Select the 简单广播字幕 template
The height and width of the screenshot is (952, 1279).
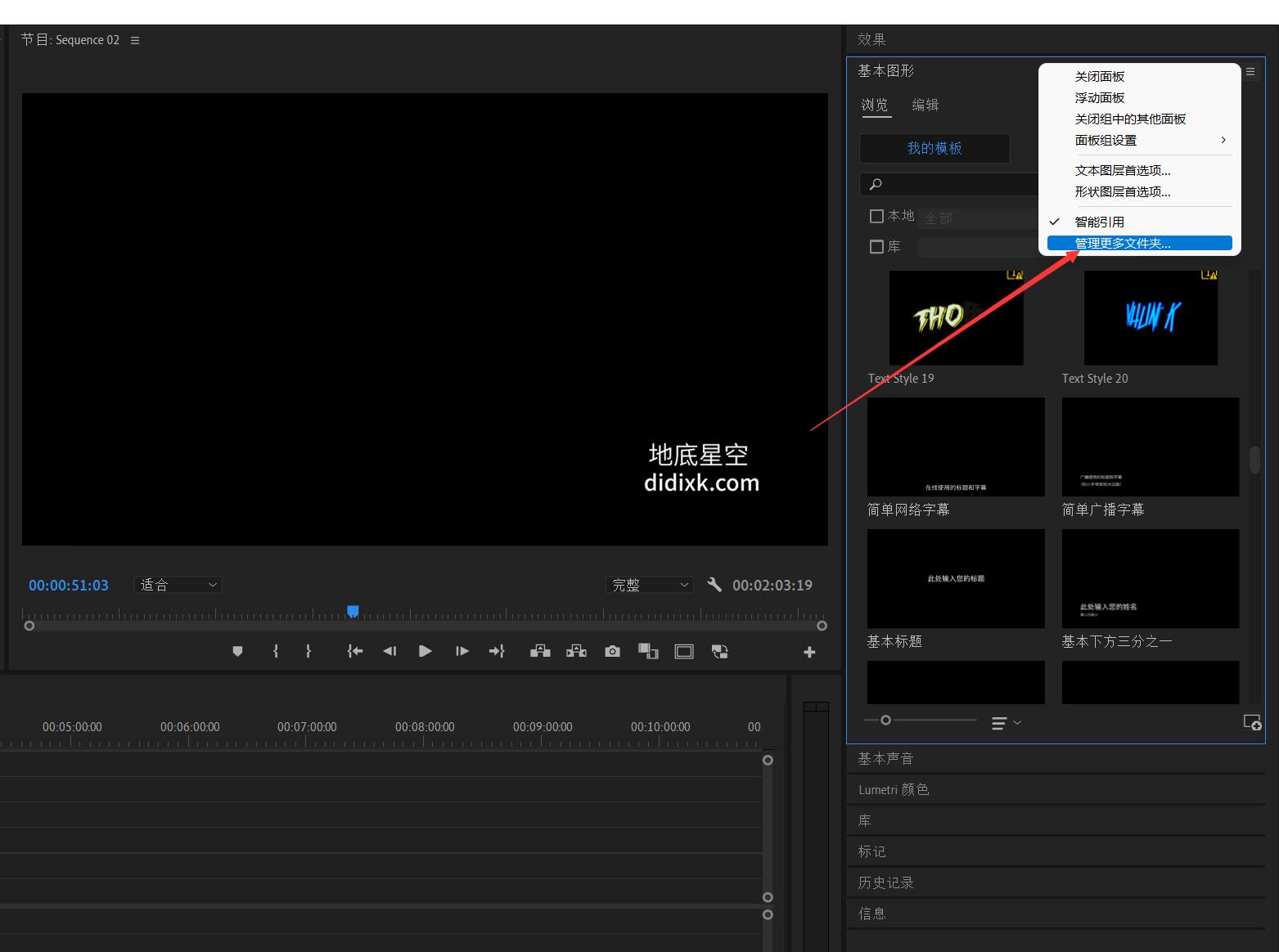coord(1151,447)
